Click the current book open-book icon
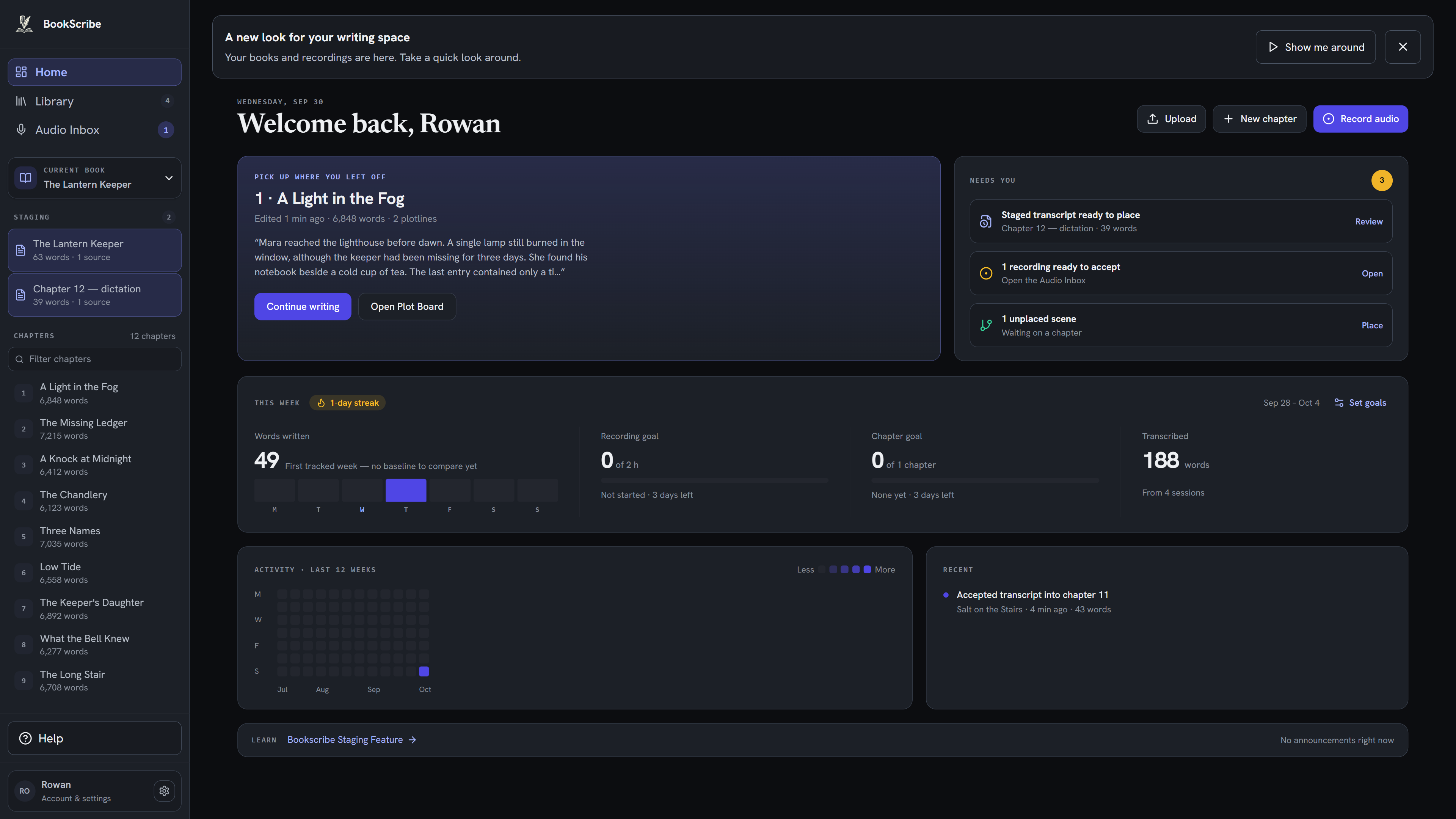Image resolution: width=1456 pixels, height=819 pixels. point(25,177)
